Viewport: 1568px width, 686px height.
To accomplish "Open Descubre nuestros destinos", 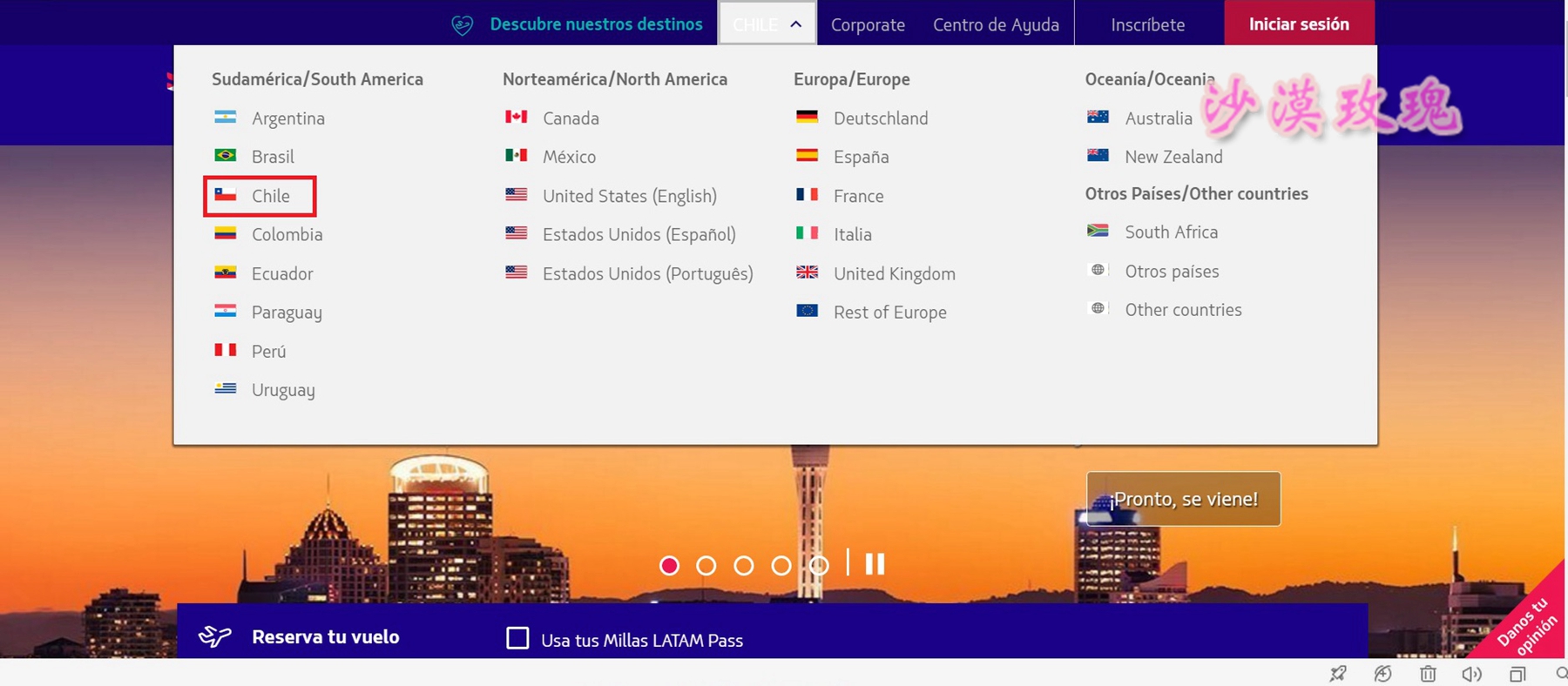I will tap(596, 24).
